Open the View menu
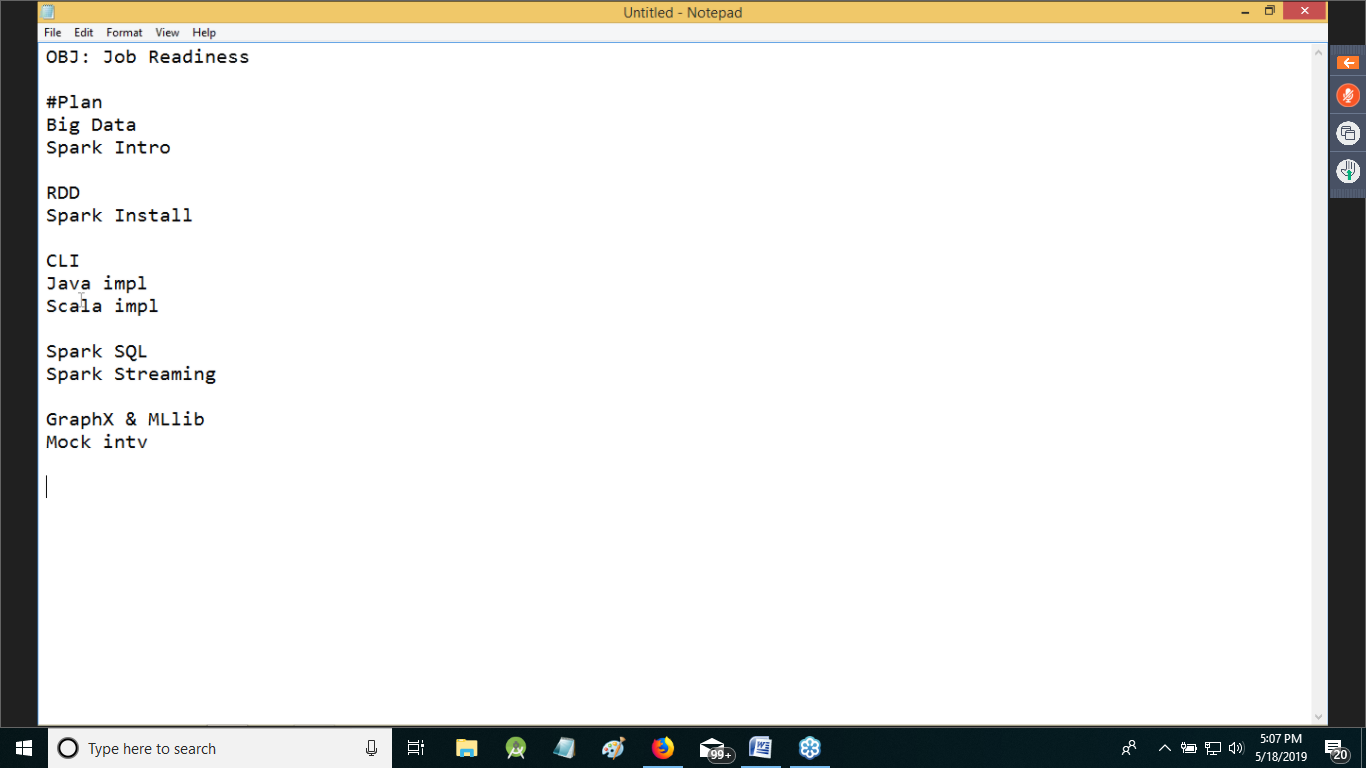Image resolution: width=1366 pixels, height=768 pixels. [x=167, y=33]
